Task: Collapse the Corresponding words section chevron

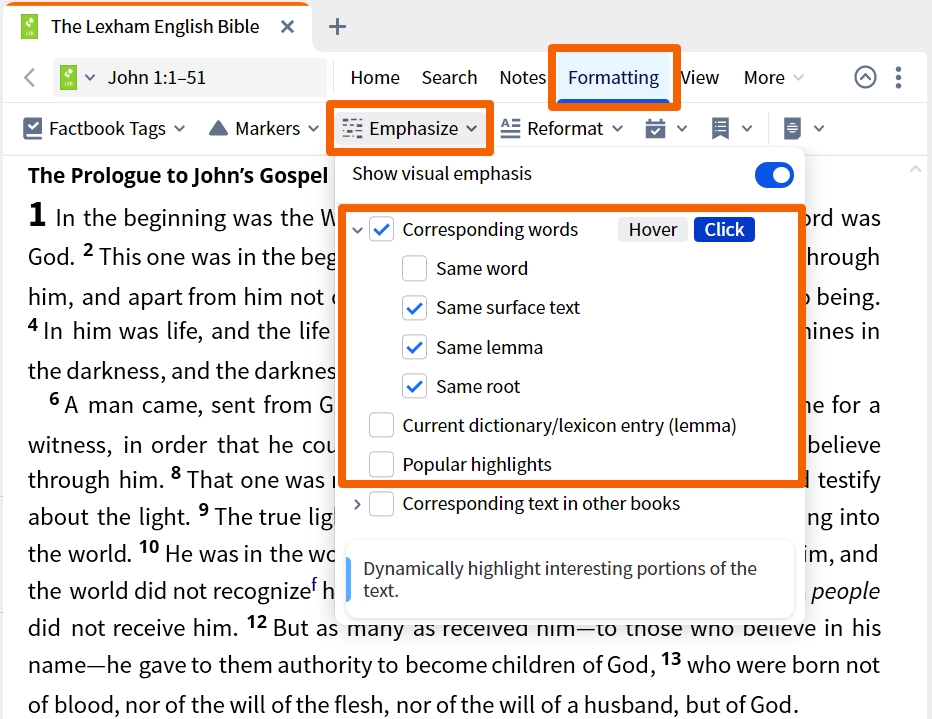Action: click(357, 230)
